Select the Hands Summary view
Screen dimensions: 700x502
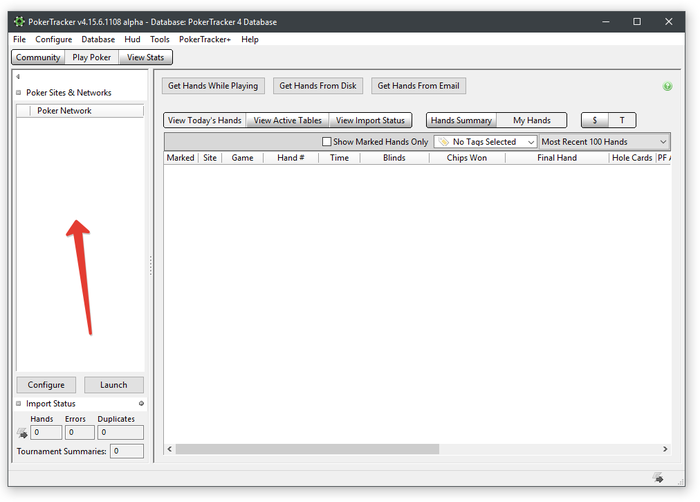pos(461,120)
